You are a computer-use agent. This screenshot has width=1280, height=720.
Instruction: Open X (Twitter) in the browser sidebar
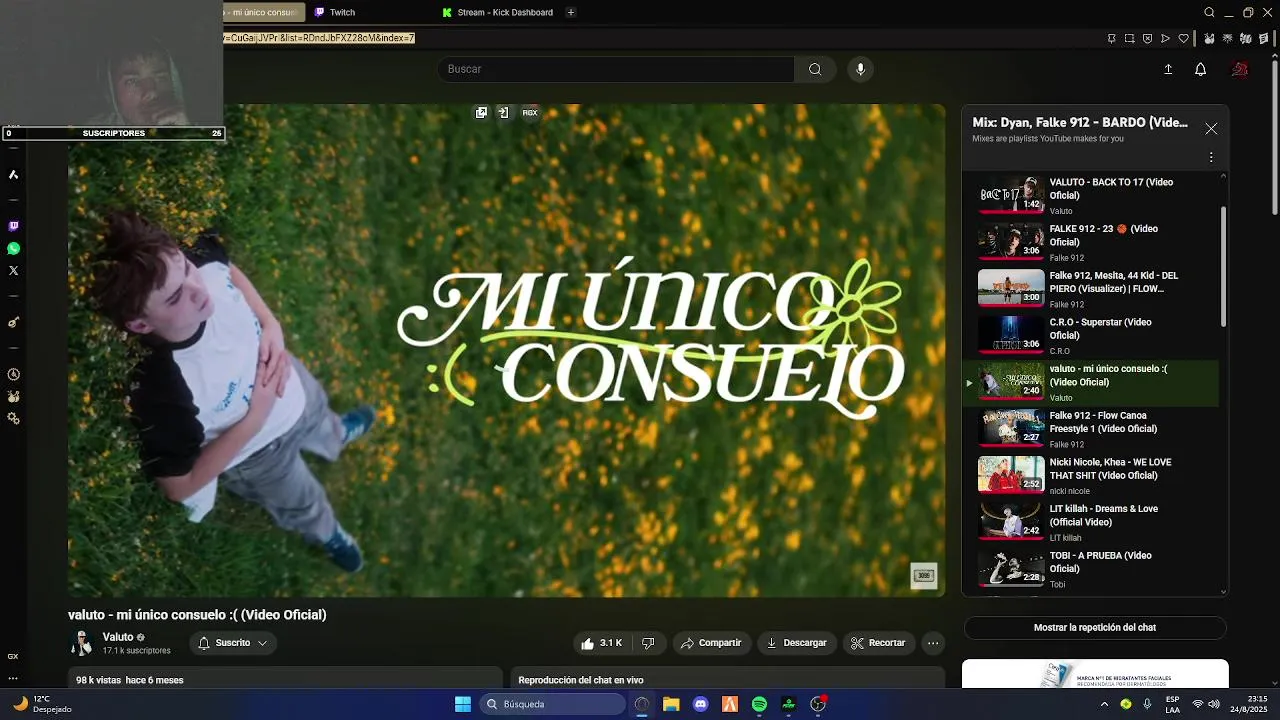pos(13,271)
